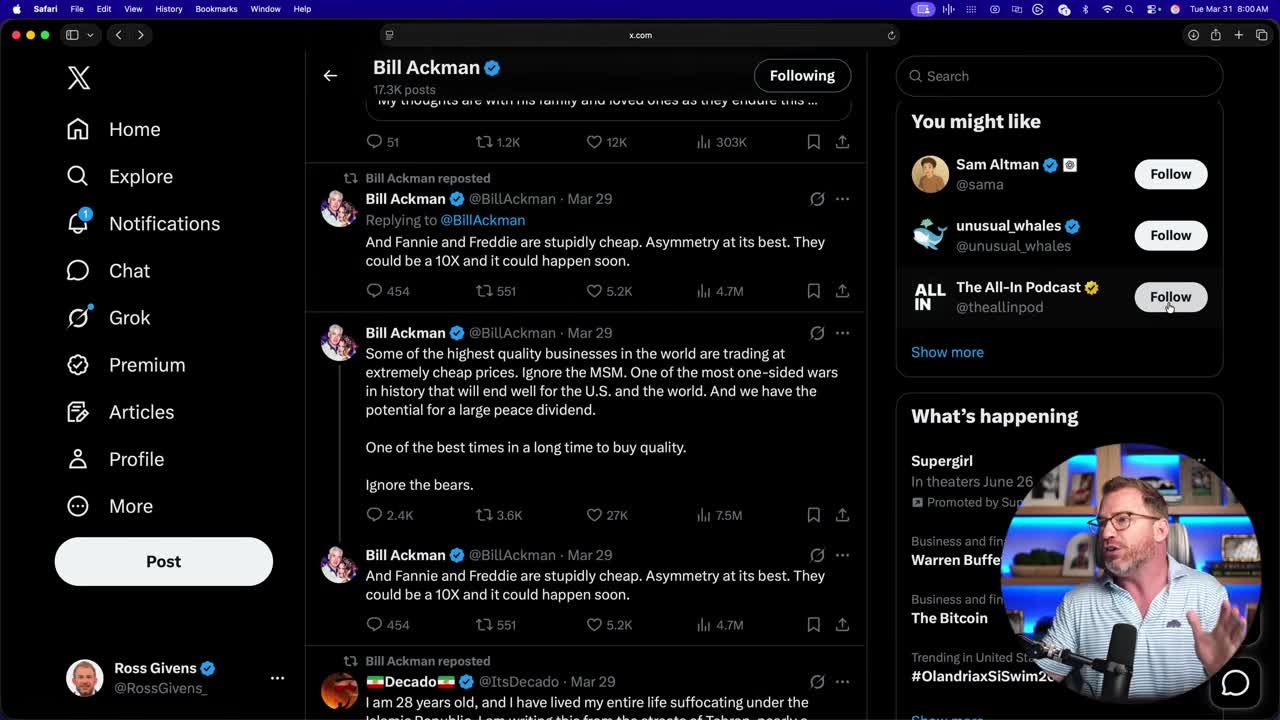
Task: Open the History menu in menu bar
Action: pyautogui.click(x=168, y=9)
